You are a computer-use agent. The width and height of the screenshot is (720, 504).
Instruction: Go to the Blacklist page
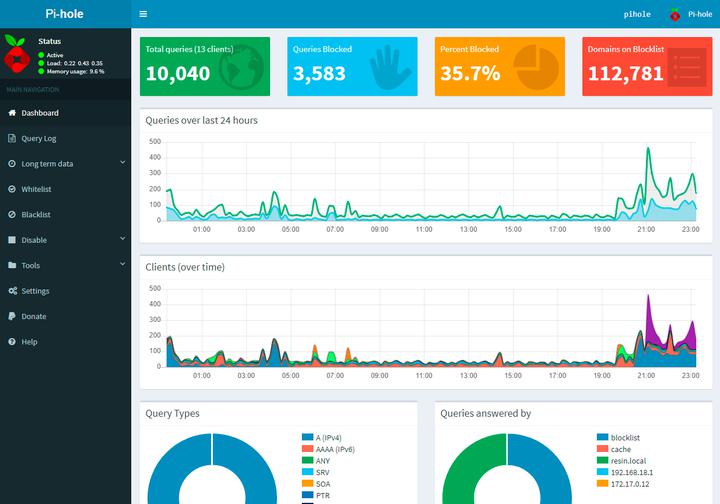[x=65, y=214]
